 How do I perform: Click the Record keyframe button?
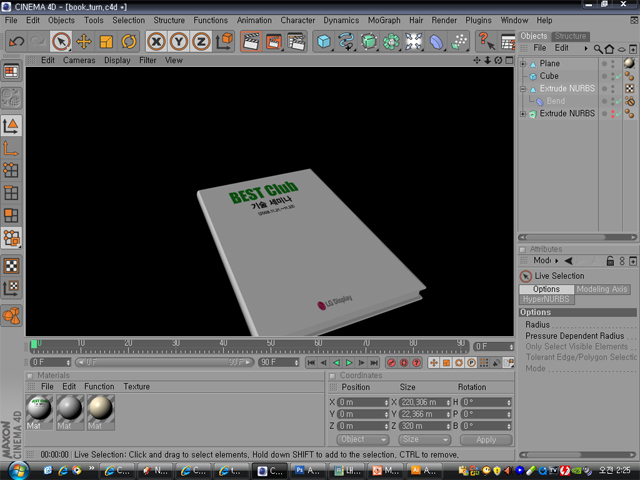(x=391, y=362)
